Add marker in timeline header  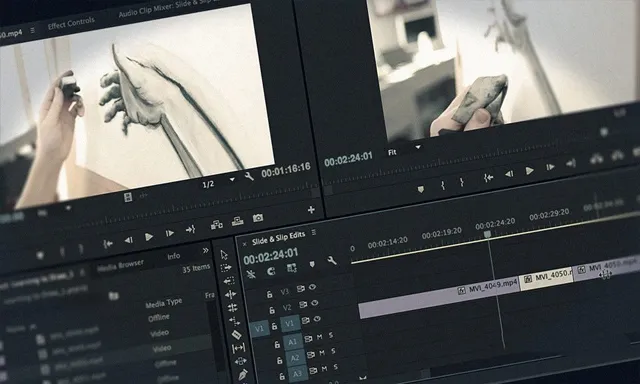(x=312, y=264)
